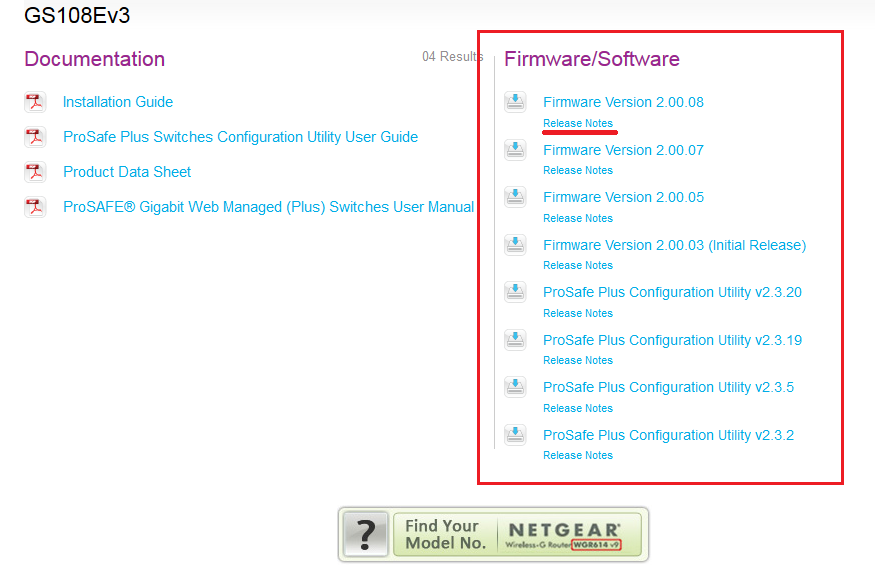
Task: Open the Product Data Sheet link
Action: coord(127,172)
